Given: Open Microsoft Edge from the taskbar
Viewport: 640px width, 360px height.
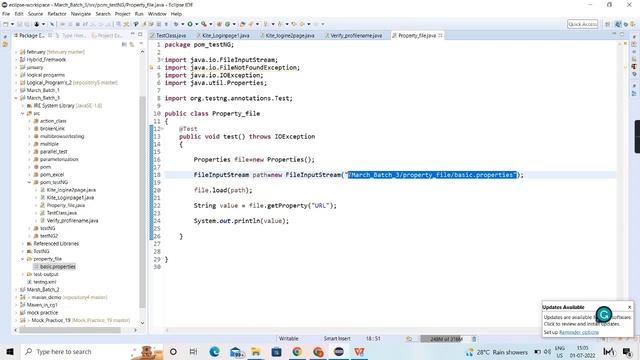Looking at the screenshot, I should click(x=214, y=351).
